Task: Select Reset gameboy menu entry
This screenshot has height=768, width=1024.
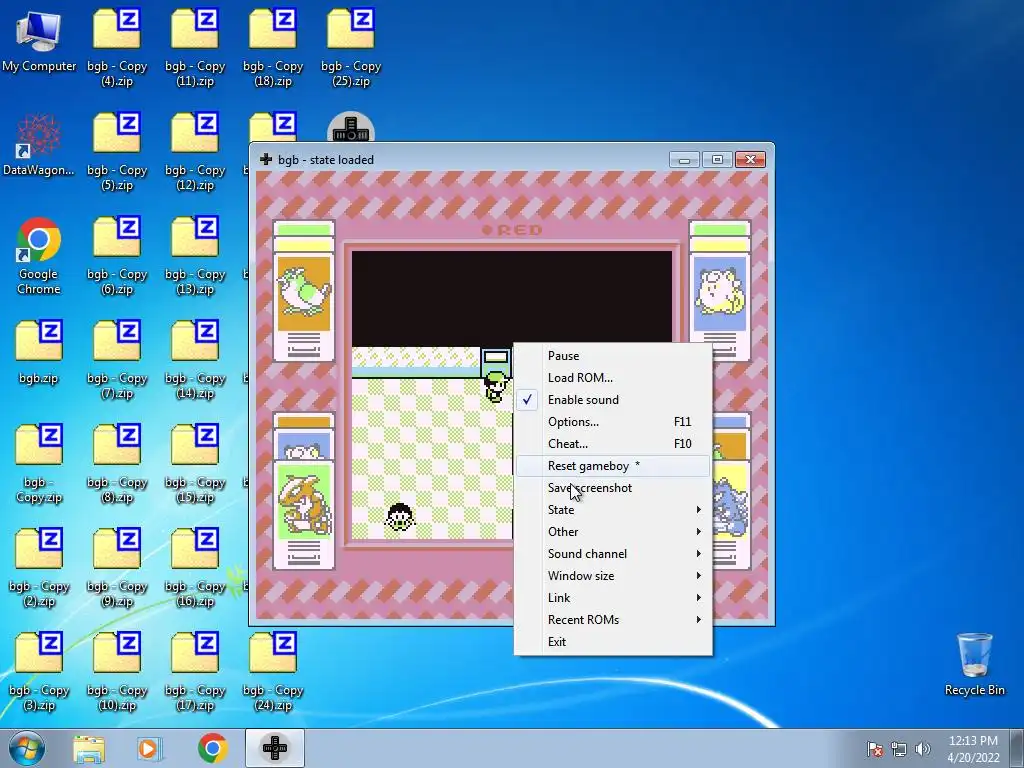Action: point(613,466)
